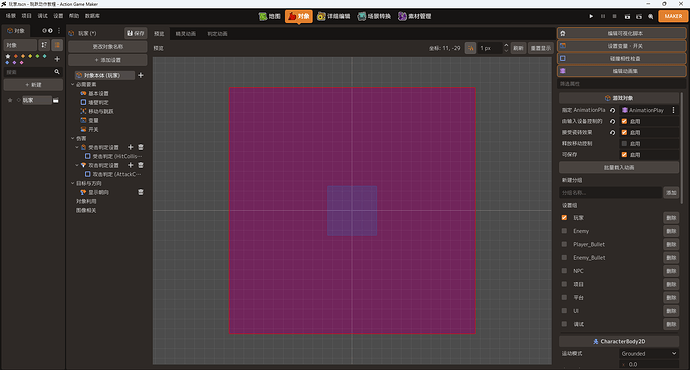Click the 更改对象名称 rename button
Screen dimensions: 690x370
[x=108, y=47]
